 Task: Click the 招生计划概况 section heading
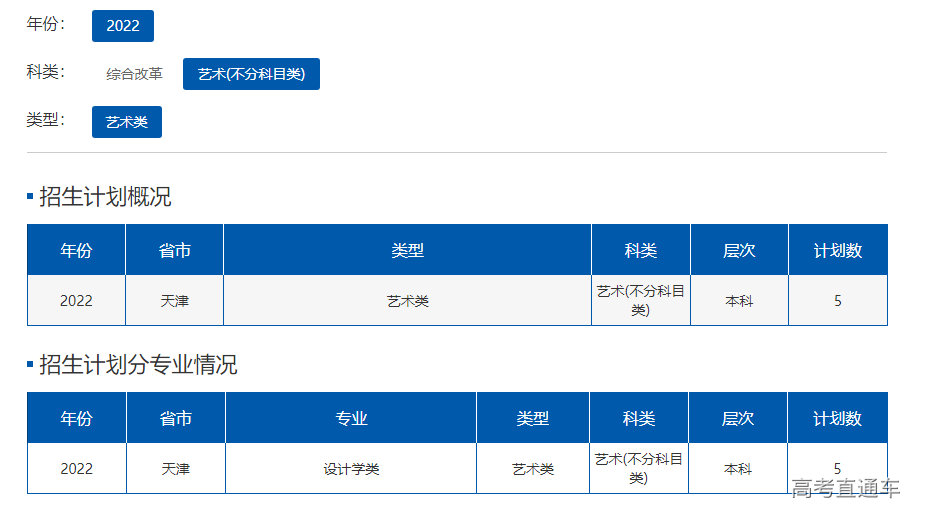point(105,197)
